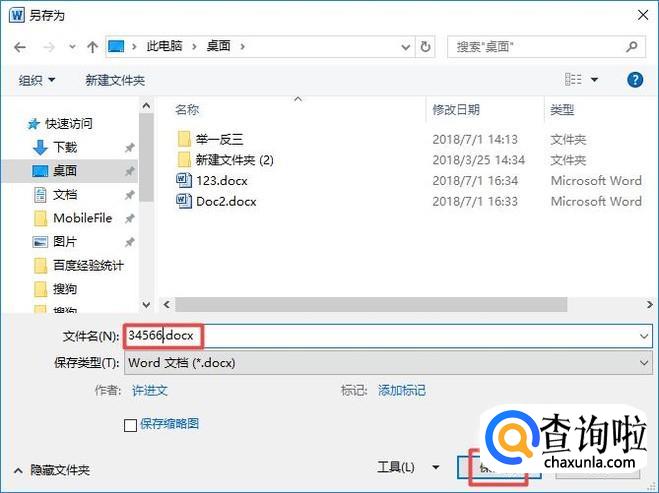The height and width of the screenshot is (493, 659).
Task: Go up one folder level arrow
Action: click(92, 47)
